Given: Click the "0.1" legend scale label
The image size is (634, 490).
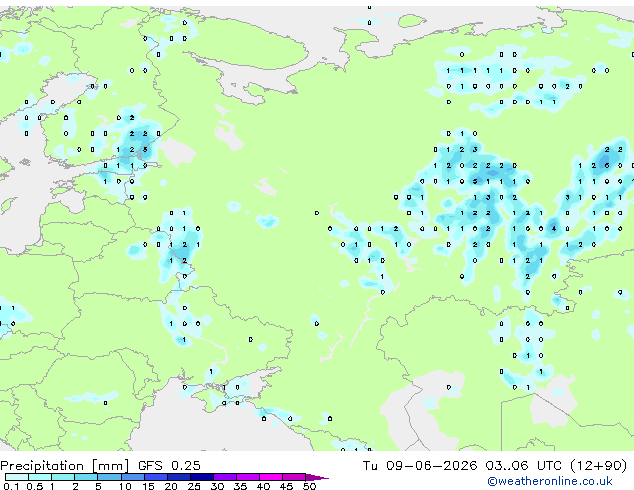Looking at the screenshot, I should (11, 486).
